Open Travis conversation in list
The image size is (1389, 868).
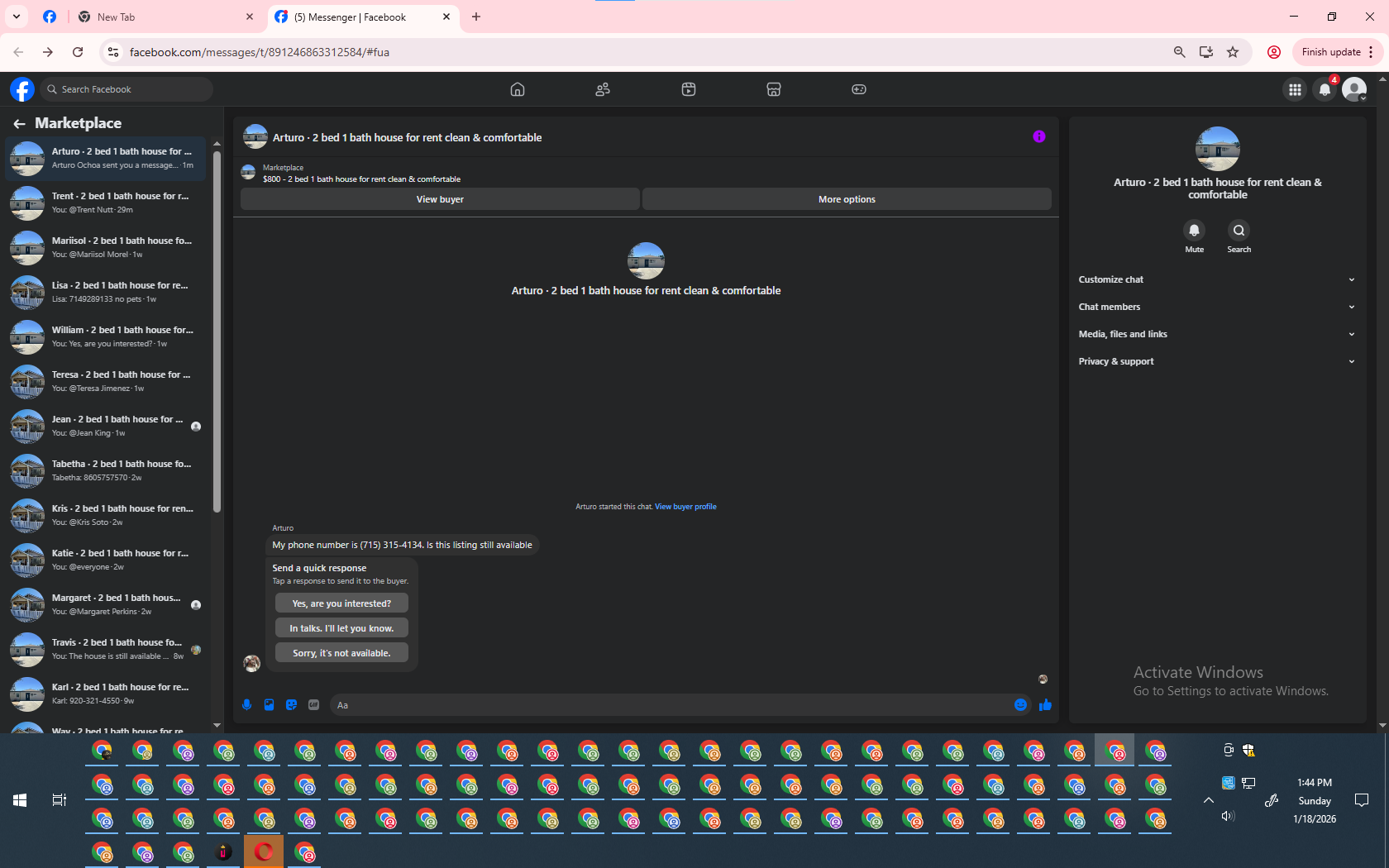pyautogui.click(x=106, y=649)
